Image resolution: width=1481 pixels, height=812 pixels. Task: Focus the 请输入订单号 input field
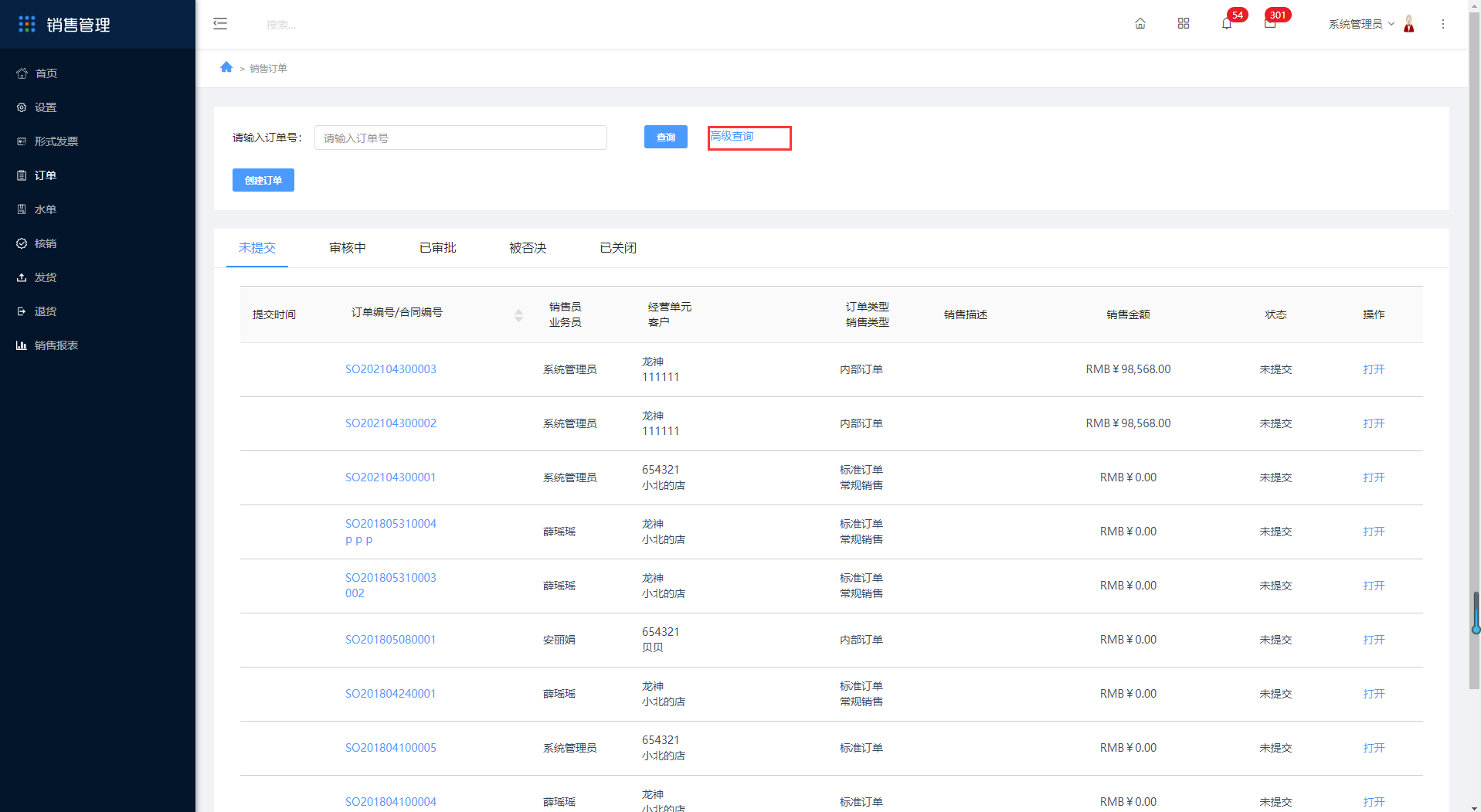(460, 138)
